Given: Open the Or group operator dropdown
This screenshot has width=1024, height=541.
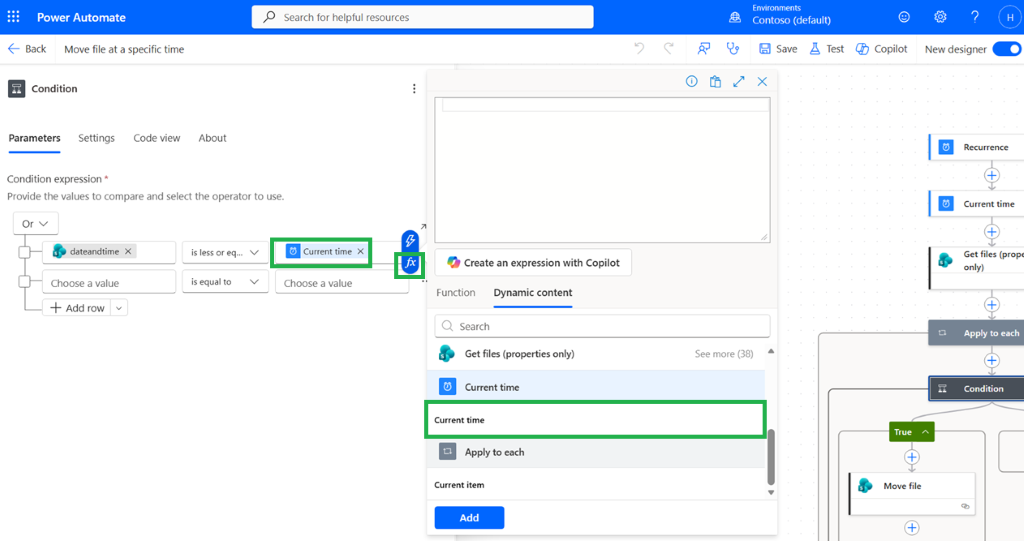Looking at the screenshot, I should (x=35, y=223).
